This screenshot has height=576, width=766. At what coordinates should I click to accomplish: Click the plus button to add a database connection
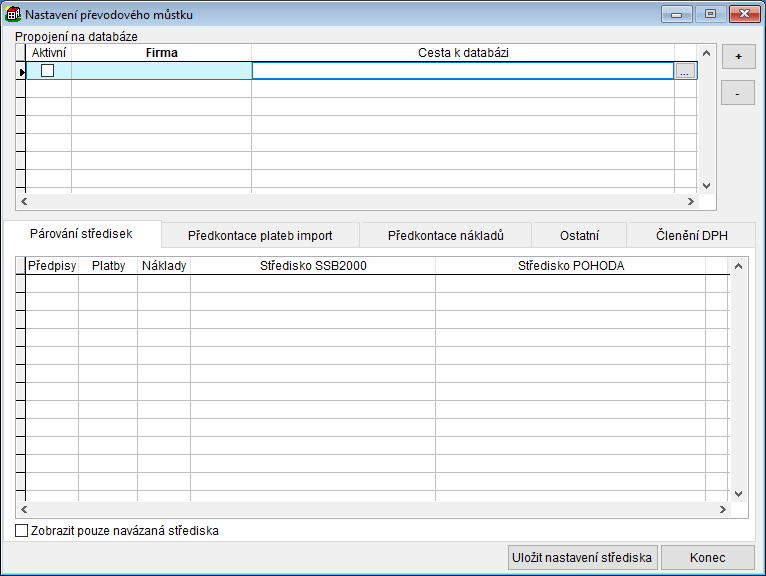tap(738, 57)
